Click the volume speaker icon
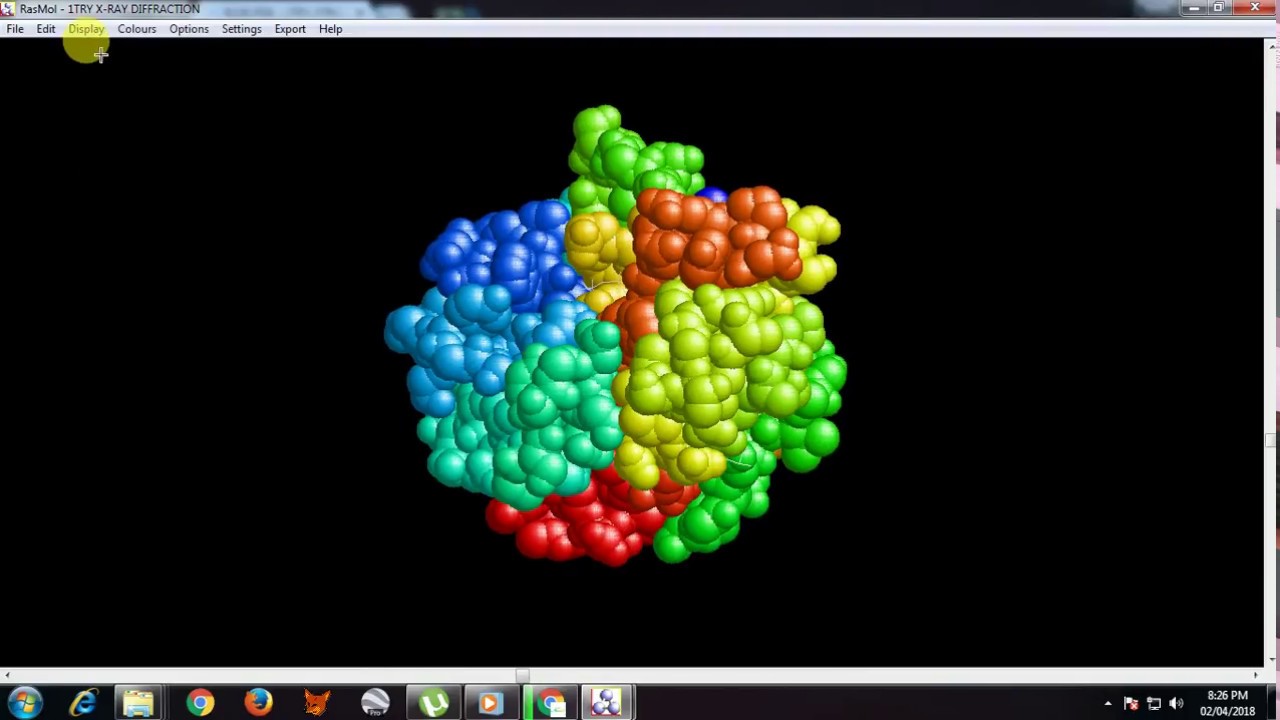1280x720 pixels. click(x=1176, y=704)
